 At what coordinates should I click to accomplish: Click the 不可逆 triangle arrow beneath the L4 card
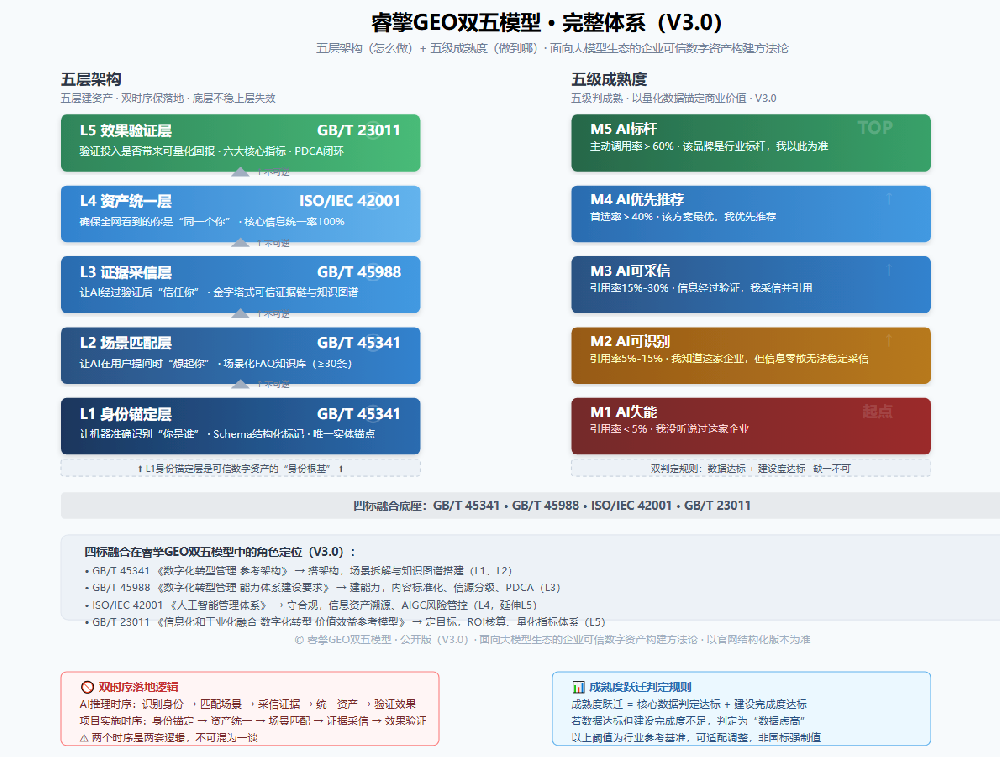(240, 243)
